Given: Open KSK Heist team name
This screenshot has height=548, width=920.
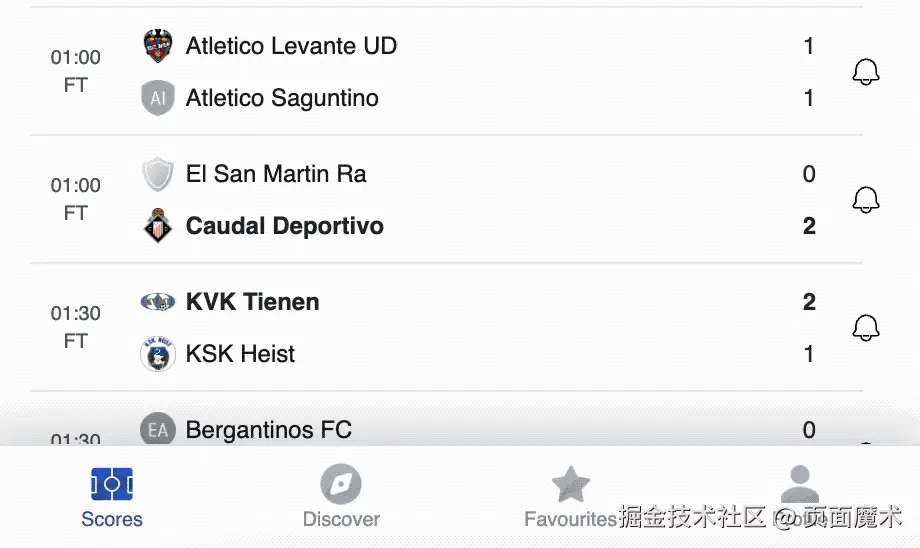Looking at the screenshot, I should pos(241,354).
